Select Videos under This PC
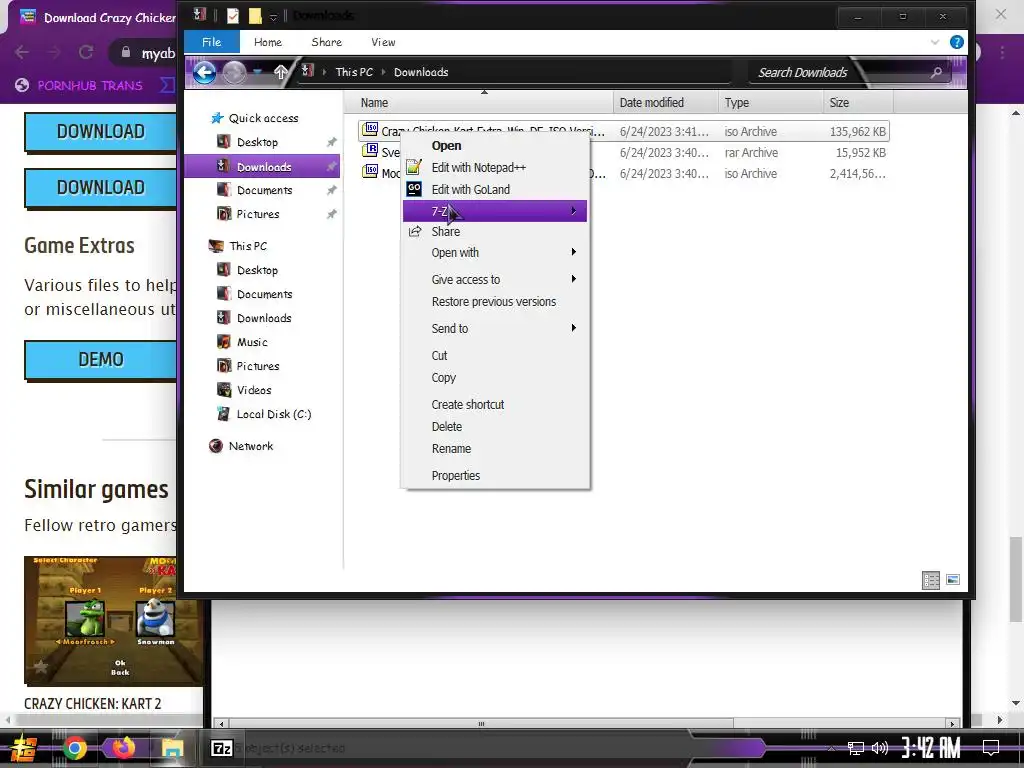1024x768 pixels. point(253,390)
